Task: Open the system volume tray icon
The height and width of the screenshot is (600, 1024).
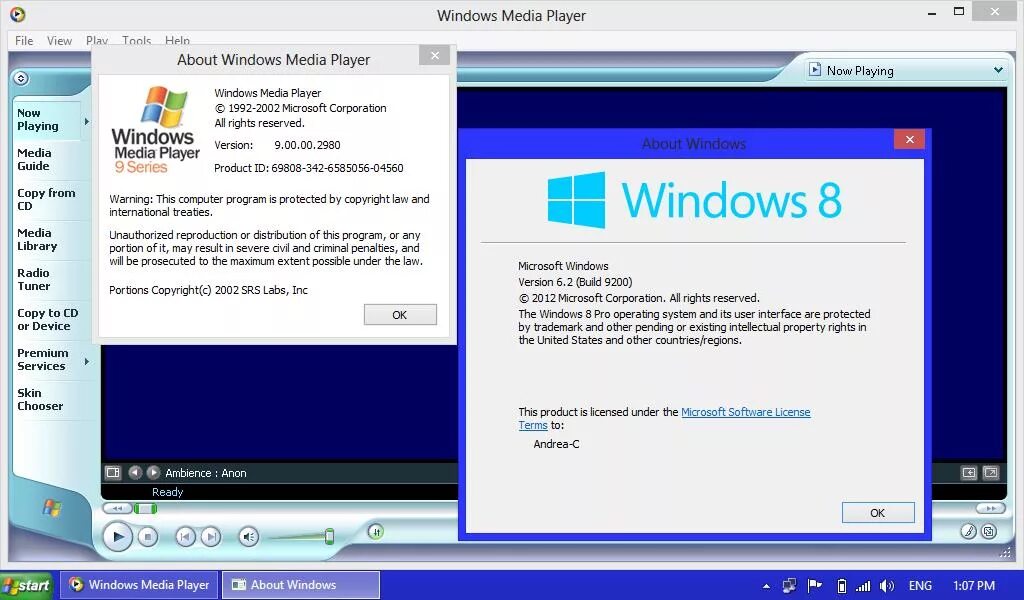Action: [887, 586]
